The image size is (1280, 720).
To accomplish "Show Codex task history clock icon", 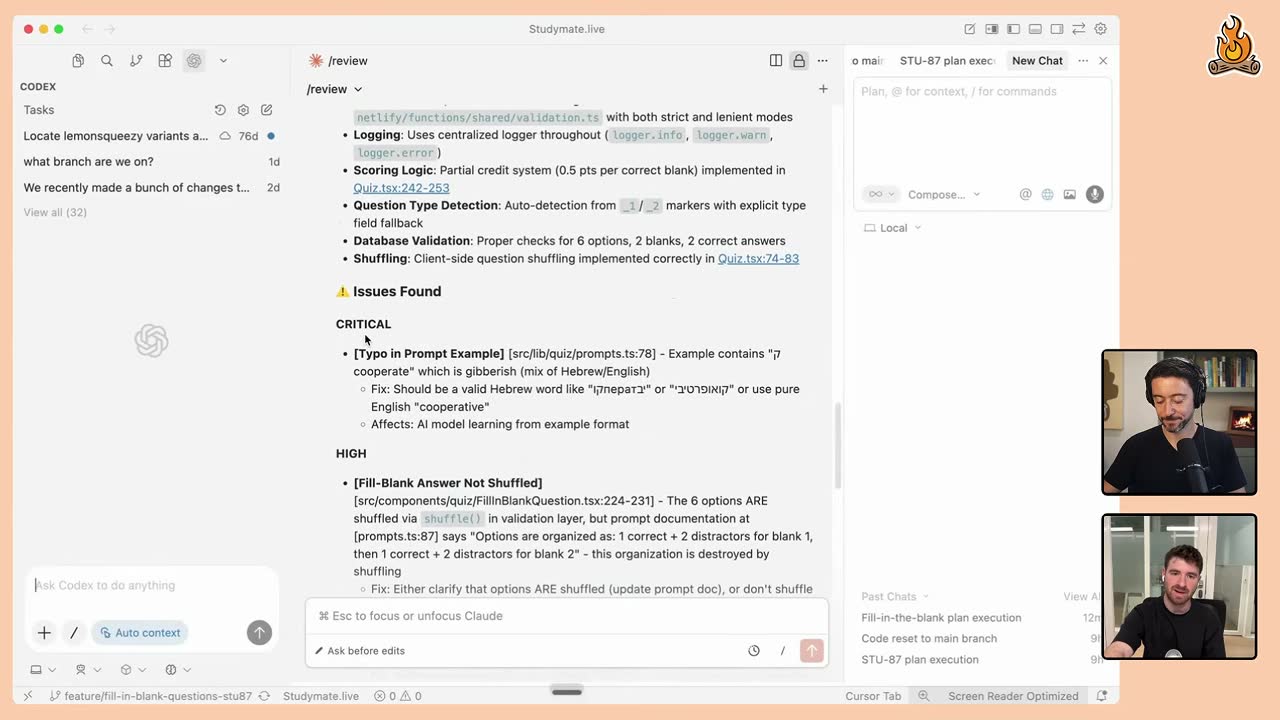I will coord(220,110).
